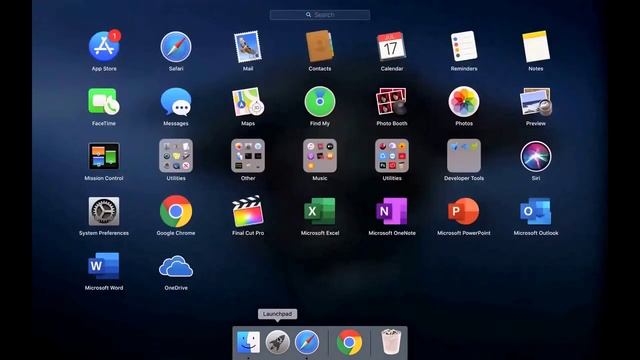
Task: Launch Siri
Action: pos(536,156)
